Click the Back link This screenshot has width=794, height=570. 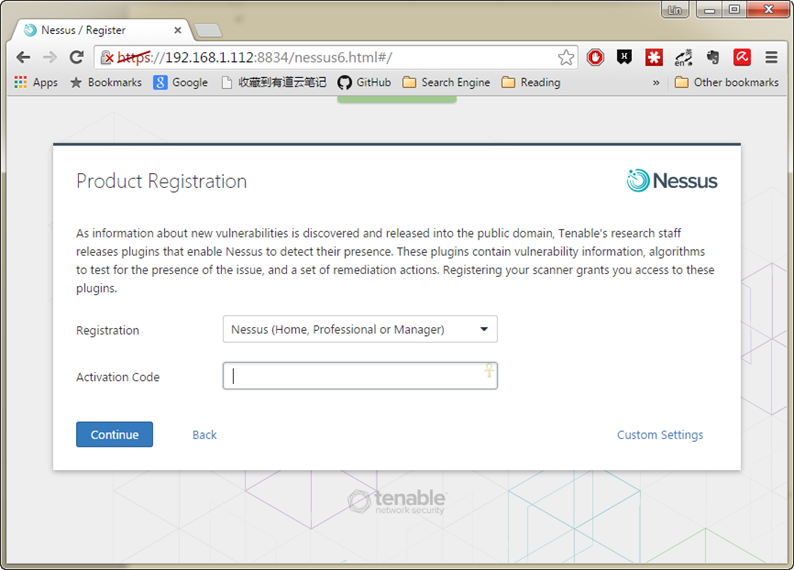205,435
